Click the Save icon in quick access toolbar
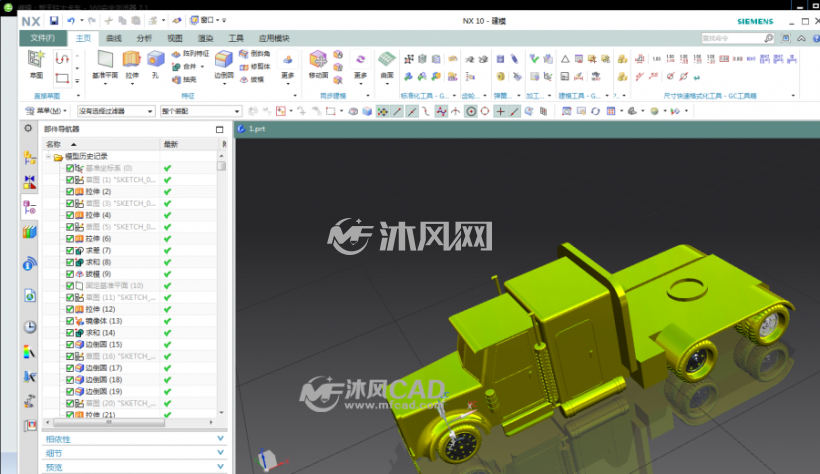The height and width of the screenshot is (474, 820). (54, 20)
